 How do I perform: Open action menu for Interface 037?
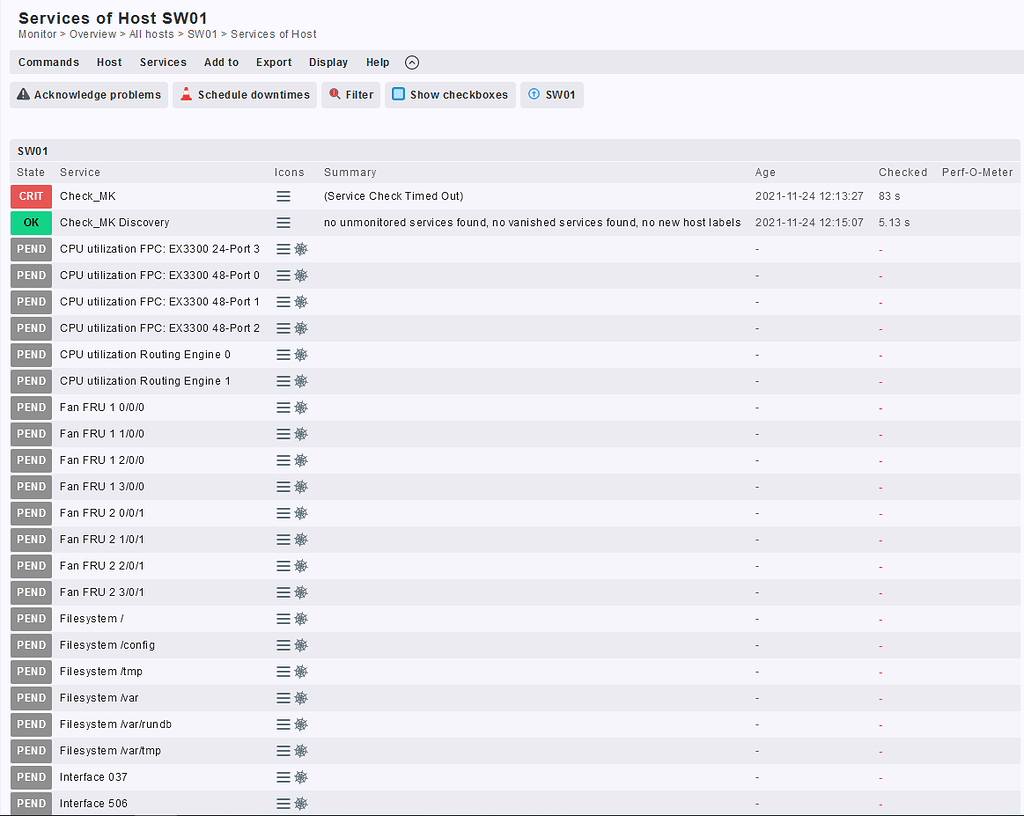point(283,777)
